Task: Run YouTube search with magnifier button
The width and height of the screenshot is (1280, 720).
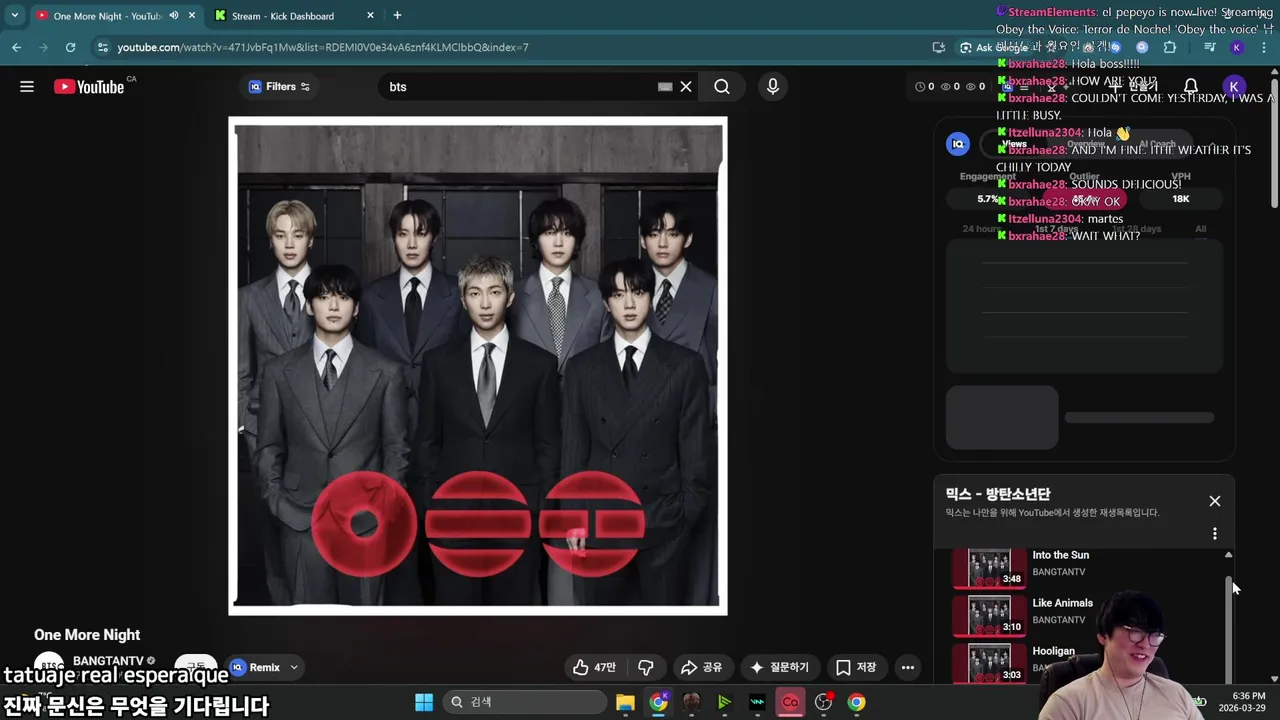Action: [722, 87]
